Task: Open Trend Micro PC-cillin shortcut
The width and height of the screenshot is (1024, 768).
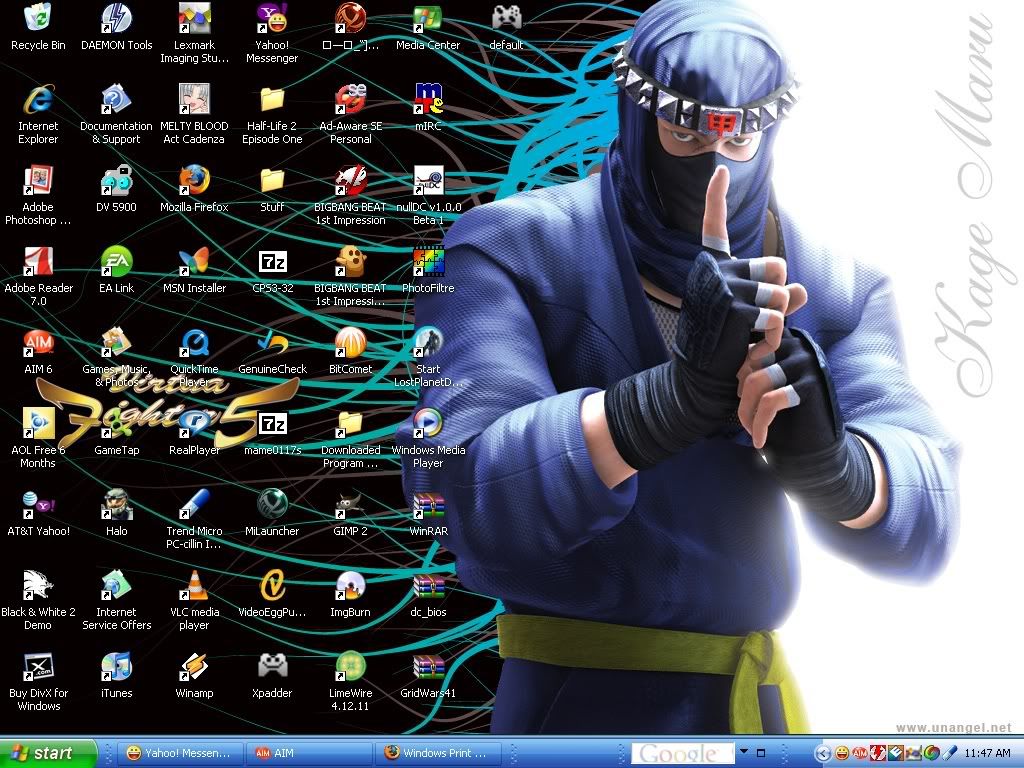Action: [194, 504]
